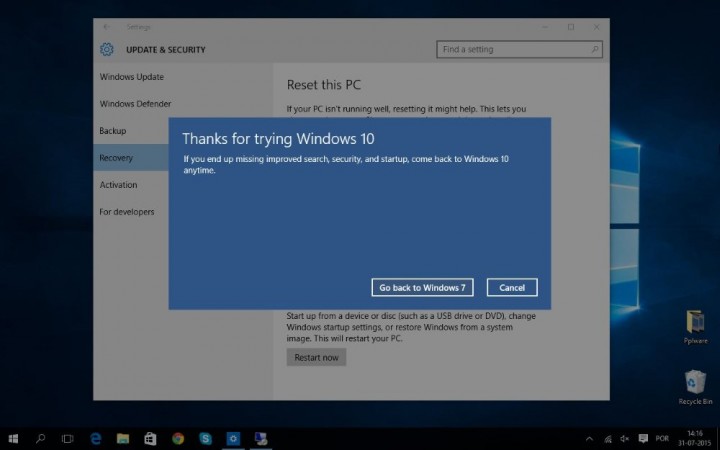Open File Explorer from taskbar
This screenshot has width=720, height=450.
coord(123,439)
